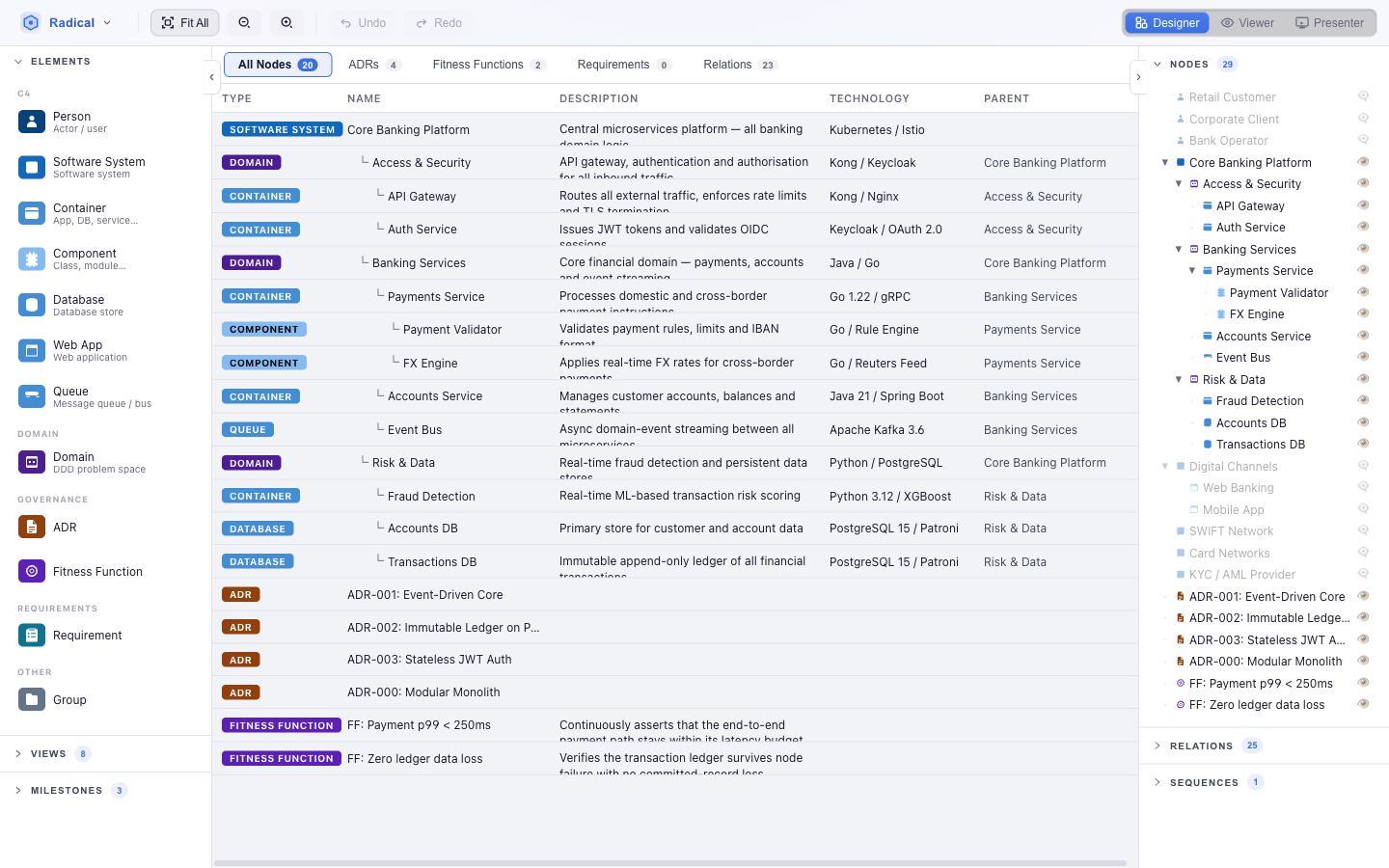This screenshot has width=1389, height=868.
Task: Pick the Software System element icon
Action: click(x=32, y=167)
